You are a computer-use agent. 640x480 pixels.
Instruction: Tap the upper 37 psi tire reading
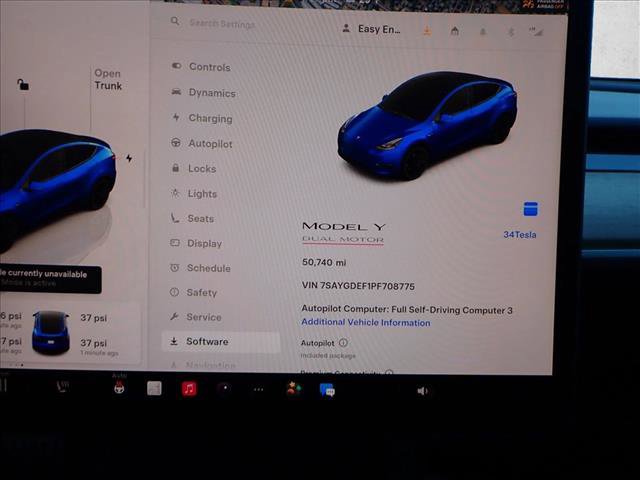point(93,318)
